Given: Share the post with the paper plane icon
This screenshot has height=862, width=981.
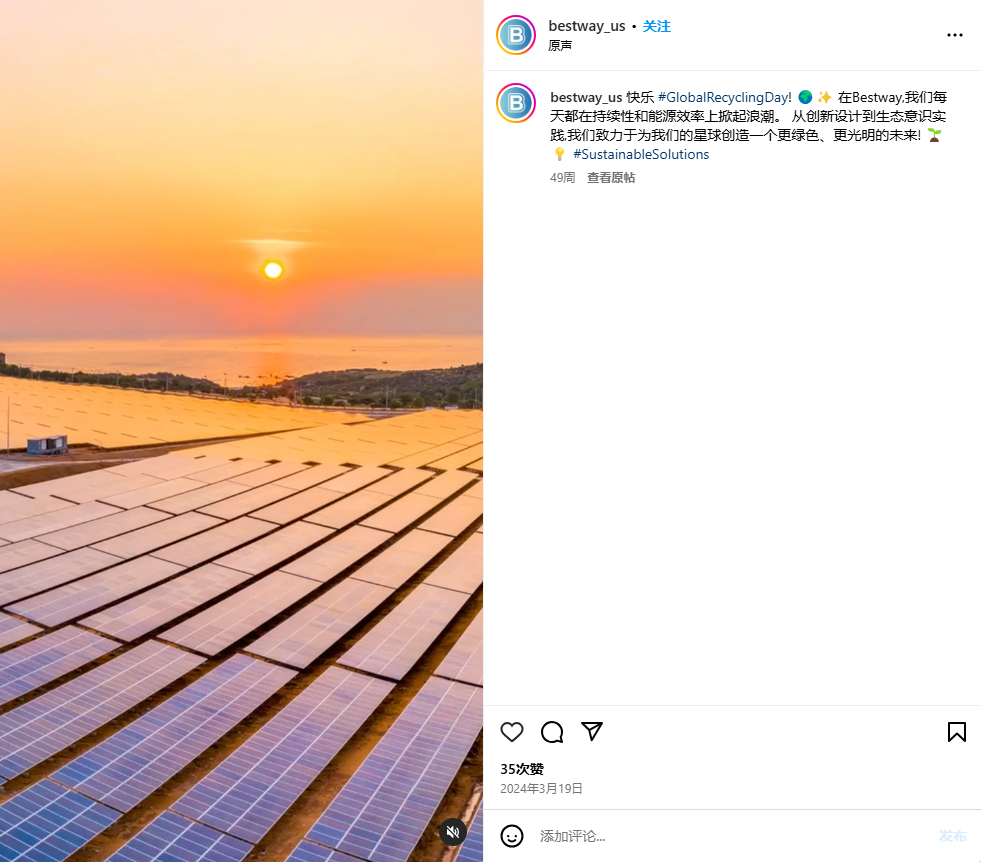Looking at the screenshot, I should click(x=592, y=731).
